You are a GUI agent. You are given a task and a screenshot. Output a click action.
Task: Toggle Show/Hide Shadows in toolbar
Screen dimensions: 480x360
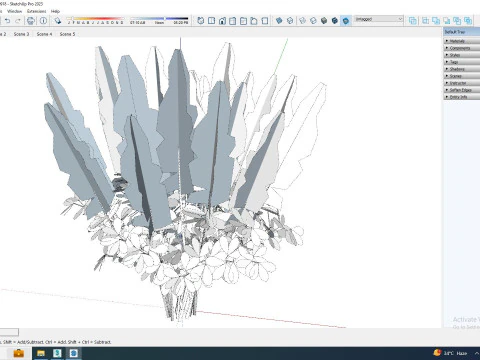point(58,21)
